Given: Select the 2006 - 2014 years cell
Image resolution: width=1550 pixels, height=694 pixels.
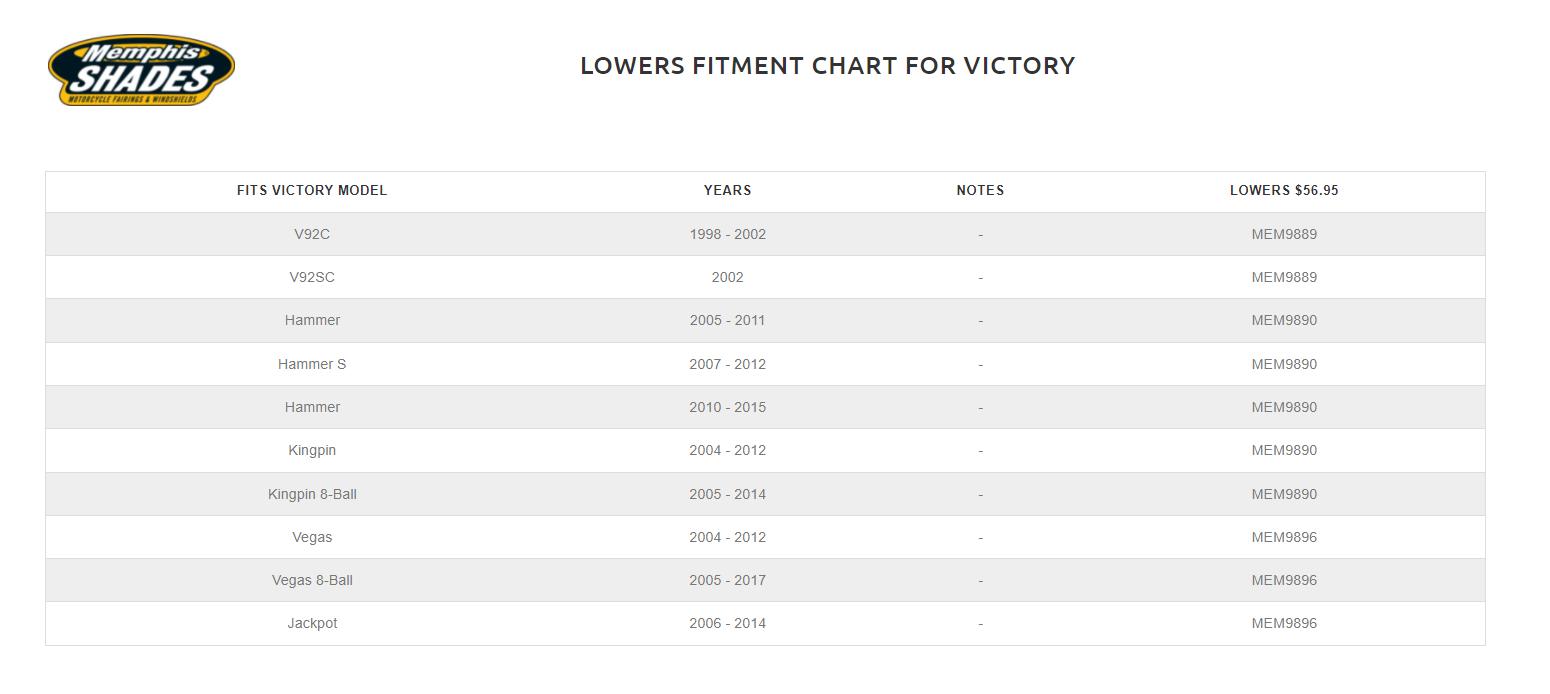Looking at the screenshot, I should point(727,623).
